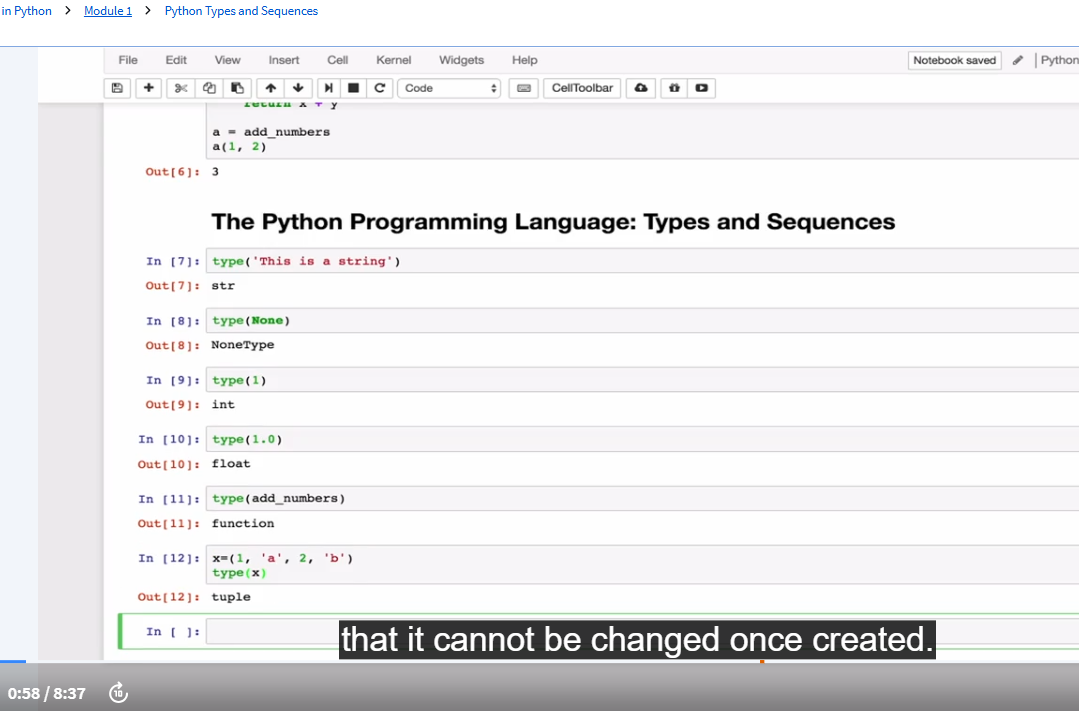Click the Python kernel name label

(x=1060, y=61)
